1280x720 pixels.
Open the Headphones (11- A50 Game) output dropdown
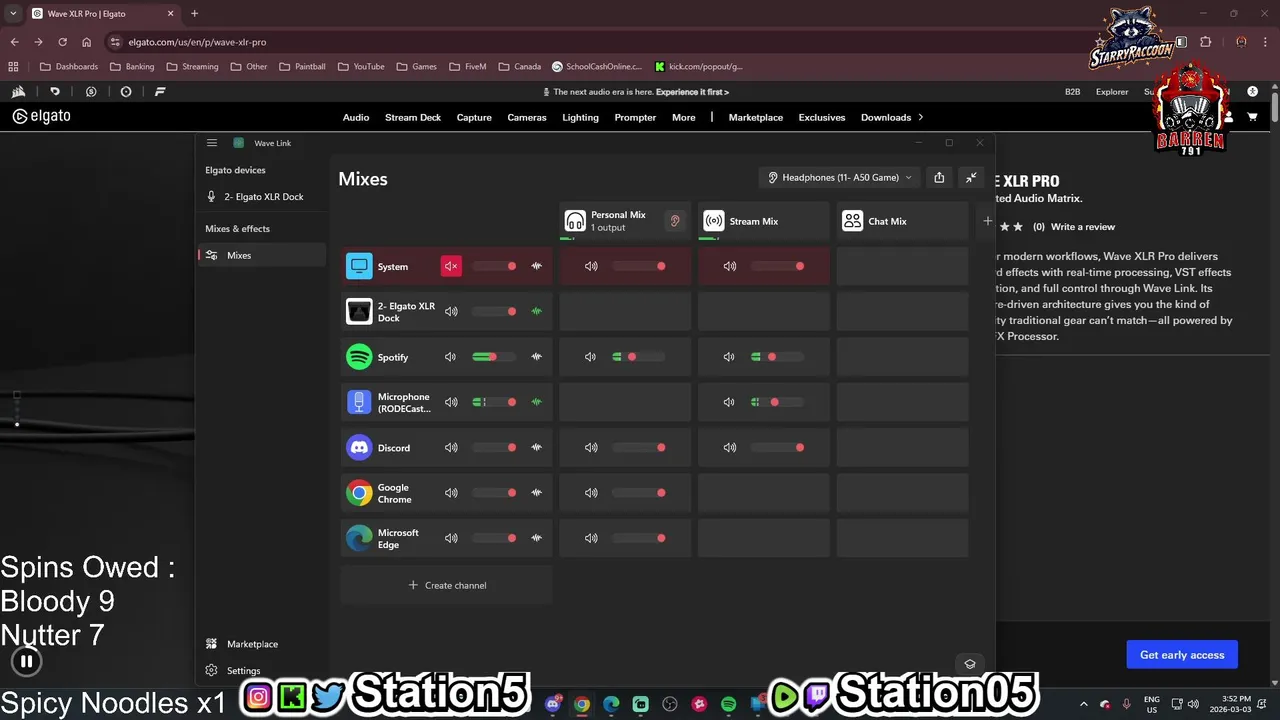[x=840, y=177]
